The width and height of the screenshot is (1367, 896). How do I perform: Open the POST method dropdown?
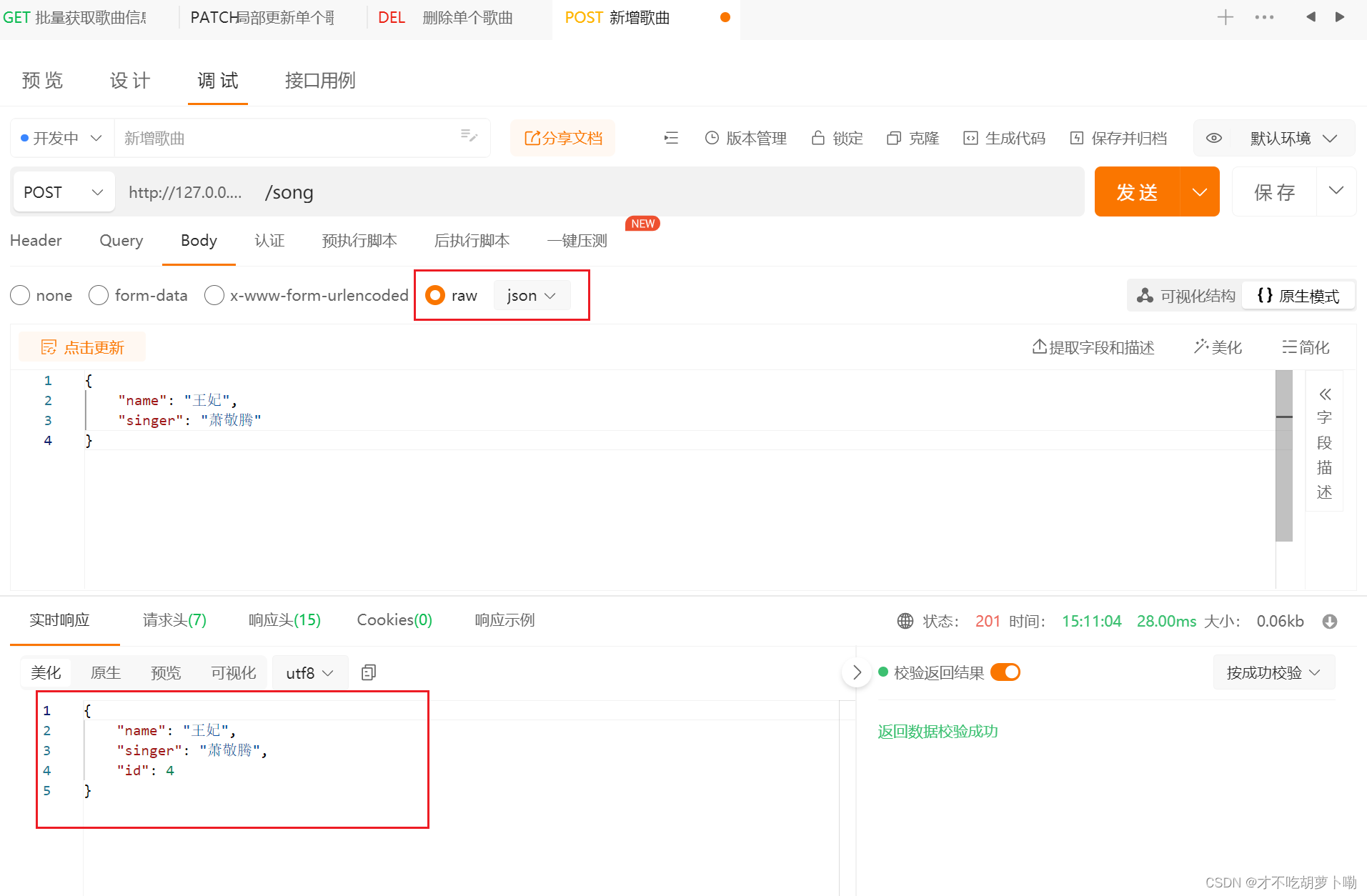coord(62,191)
